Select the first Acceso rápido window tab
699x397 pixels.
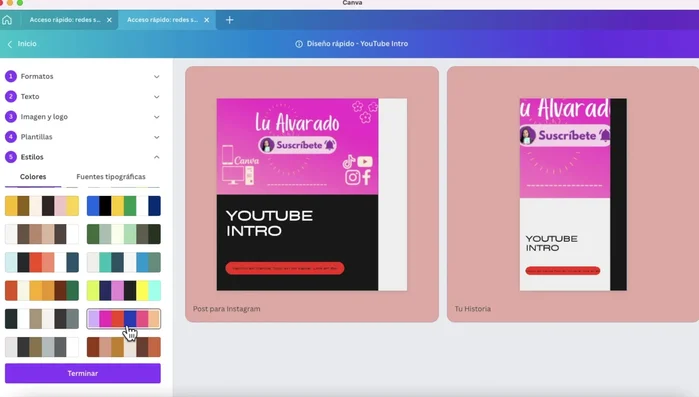(x=65, y=20)
